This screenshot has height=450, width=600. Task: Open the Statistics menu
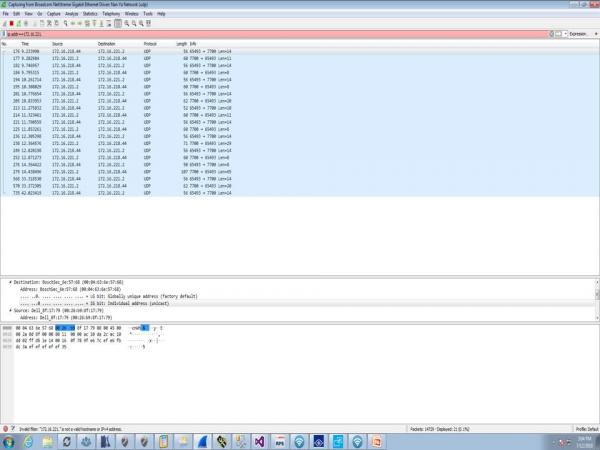click(90, 14)
